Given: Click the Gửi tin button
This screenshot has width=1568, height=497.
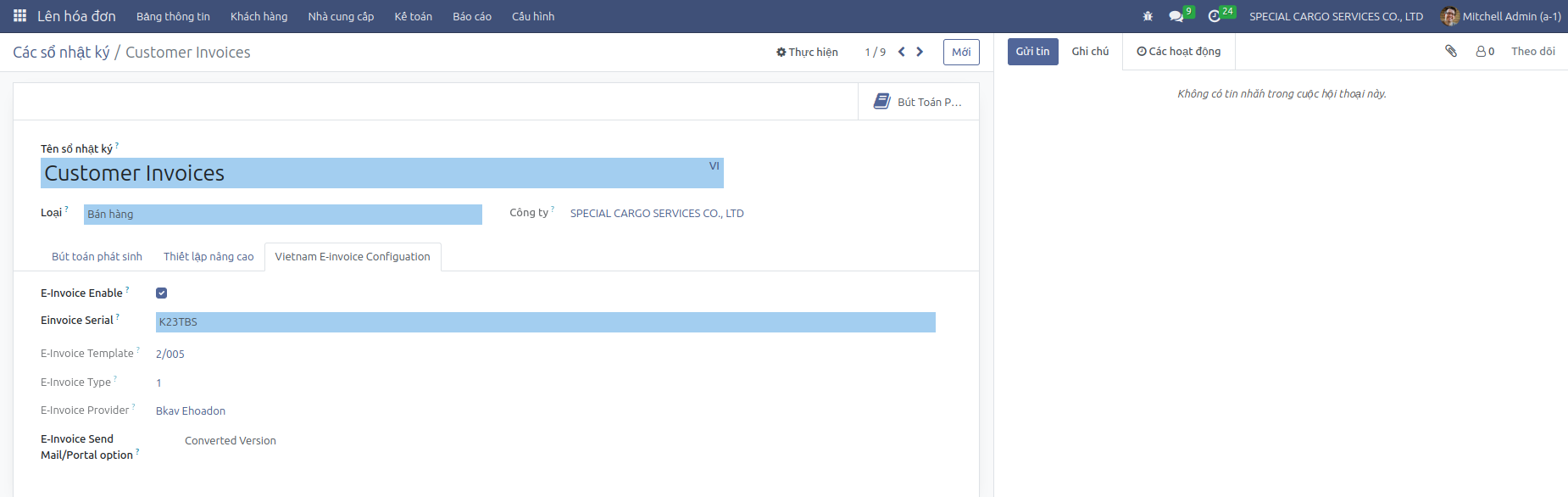Looking at the screenshot, I should tap(1032, 52).
